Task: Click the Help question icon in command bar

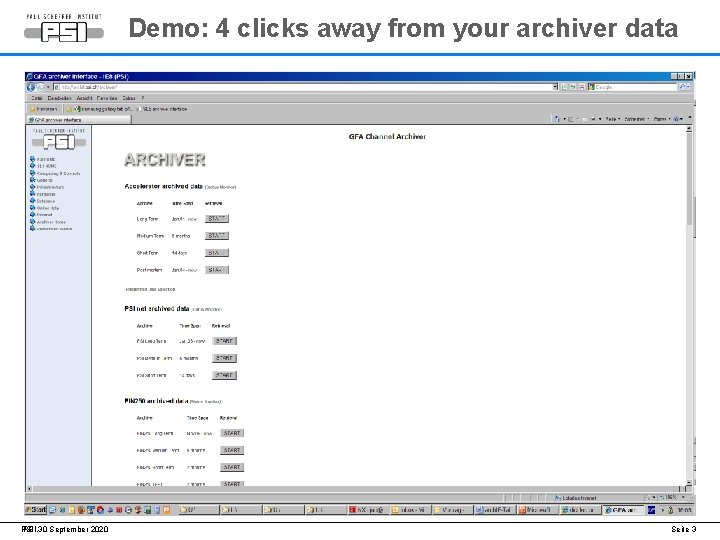Action: click(x=676, y=119)
